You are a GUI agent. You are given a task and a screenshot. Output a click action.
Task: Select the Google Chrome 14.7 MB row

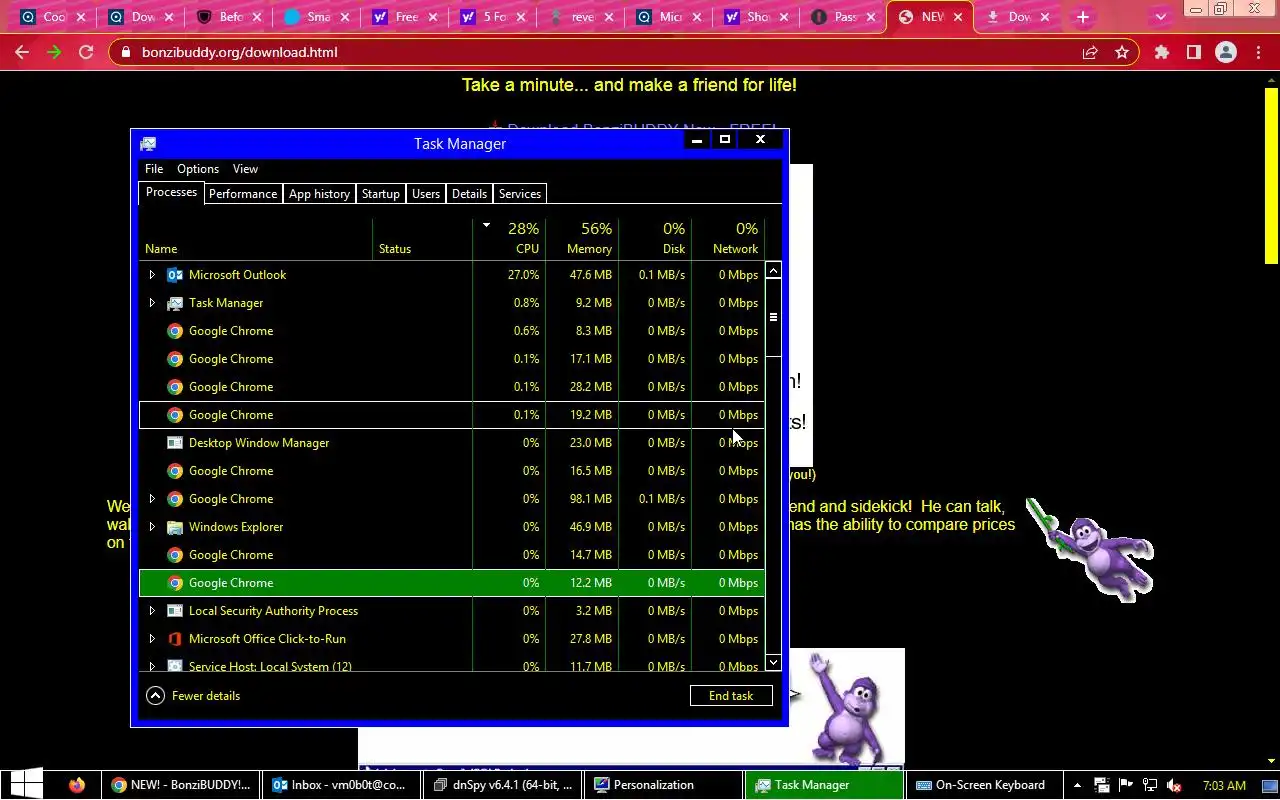(452, 555)
